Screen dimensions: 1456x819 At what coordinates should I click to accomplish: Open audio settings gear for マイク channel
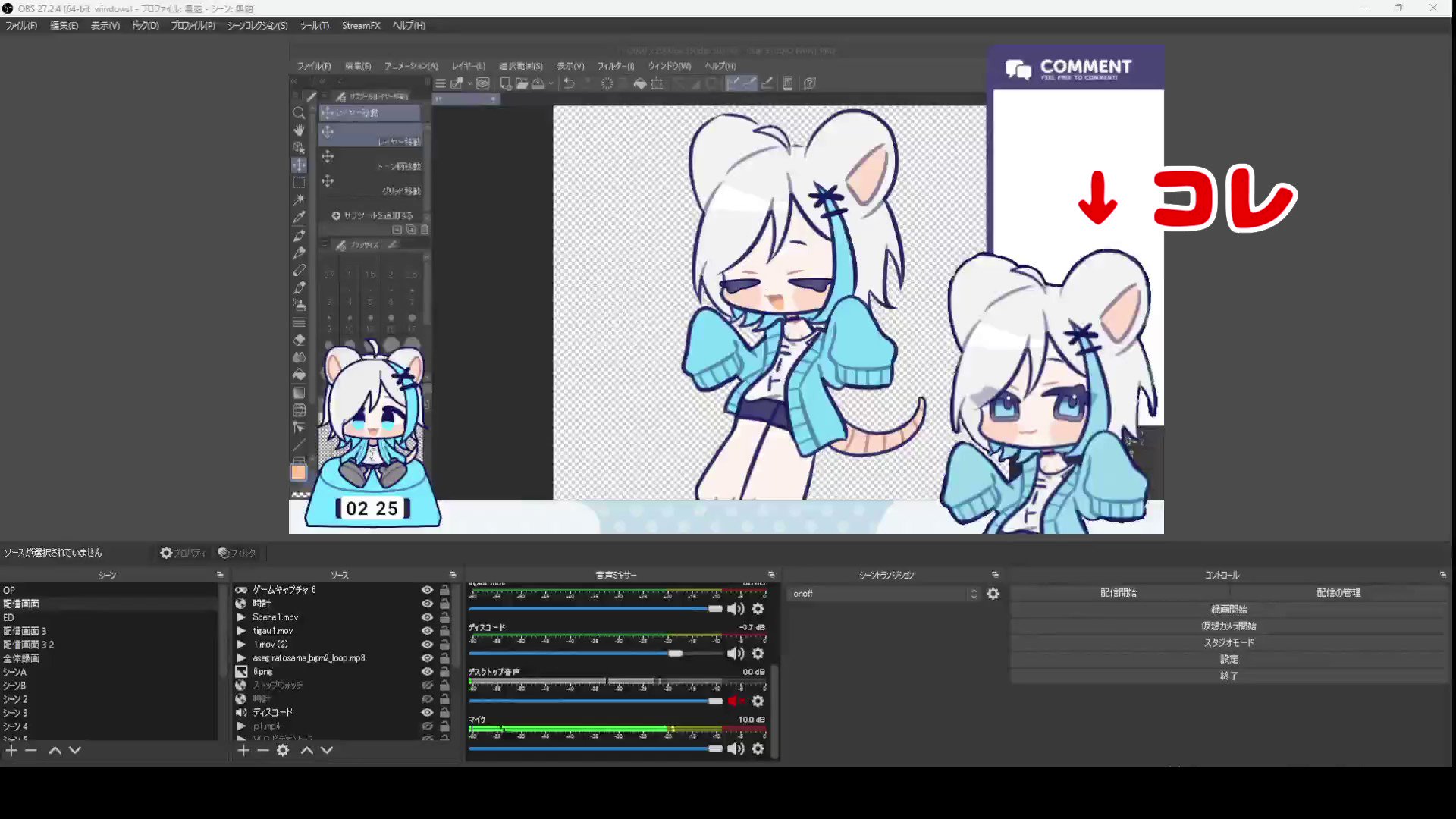coord(758,749)
